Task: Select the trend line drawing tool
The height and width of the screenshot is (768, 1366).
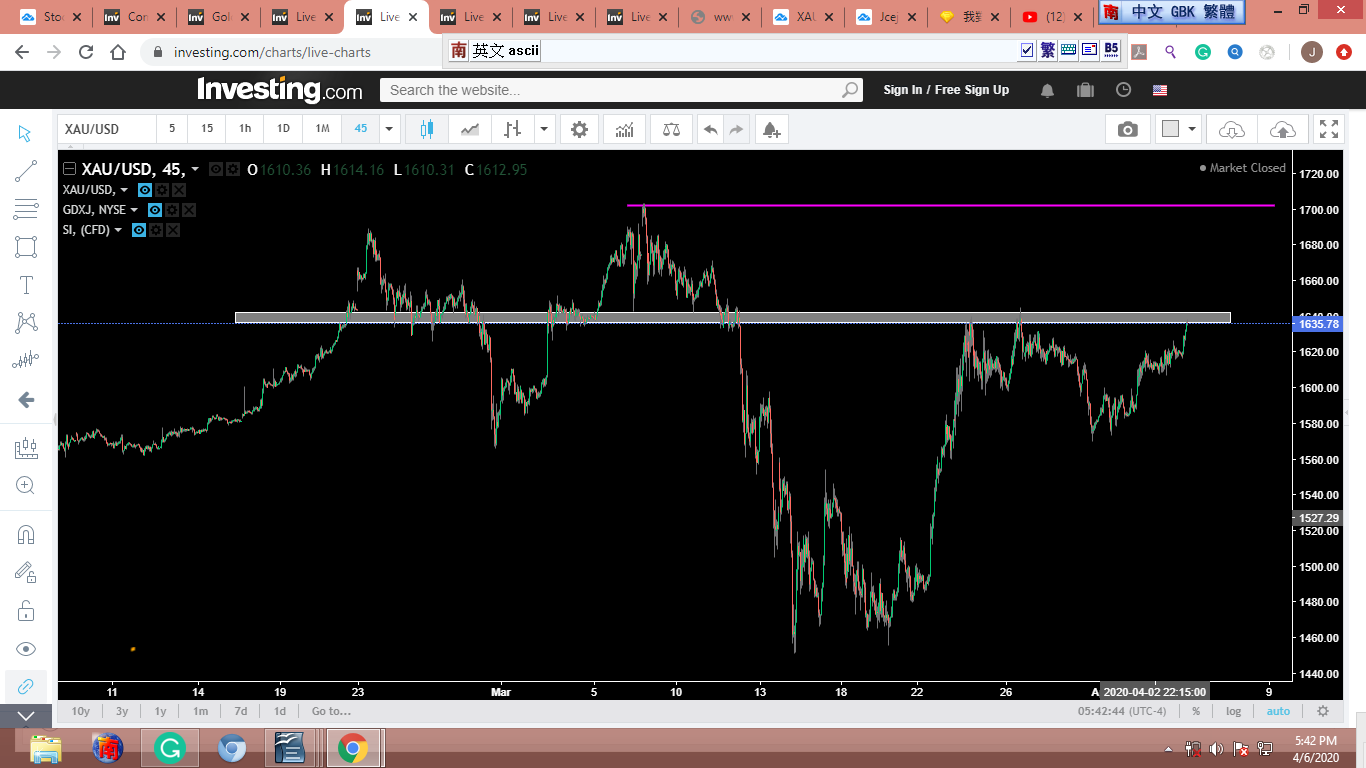Action: point(26,171)
